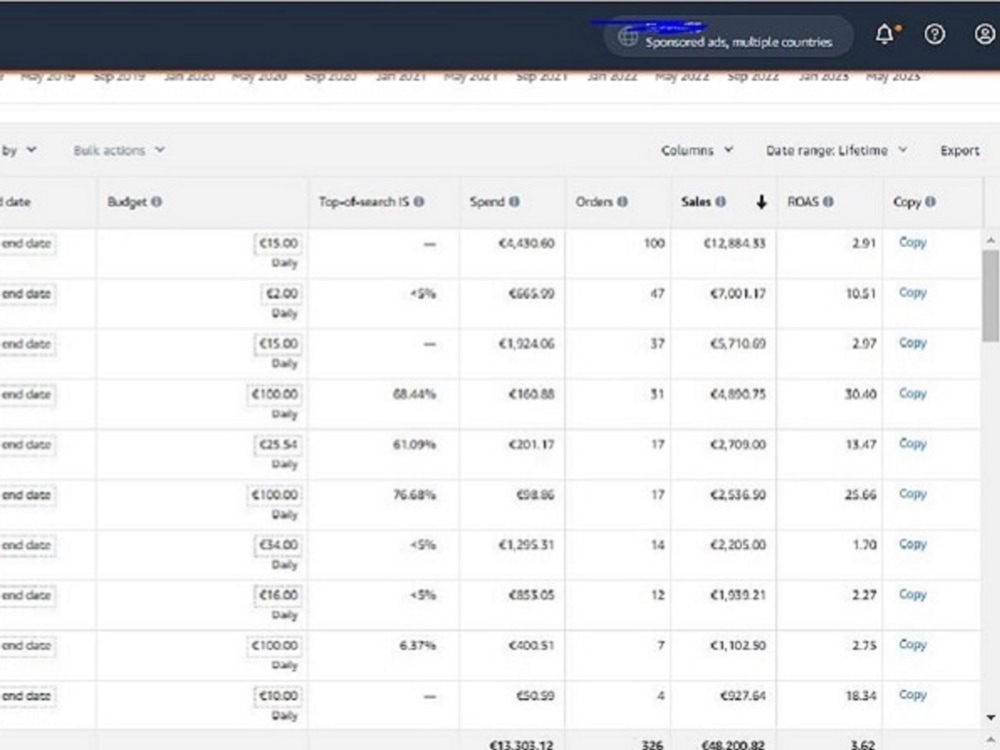This screenshot has width=1000, height=750.
Task: Edit the €34.00 daily budget field
Action: point(278,545)
